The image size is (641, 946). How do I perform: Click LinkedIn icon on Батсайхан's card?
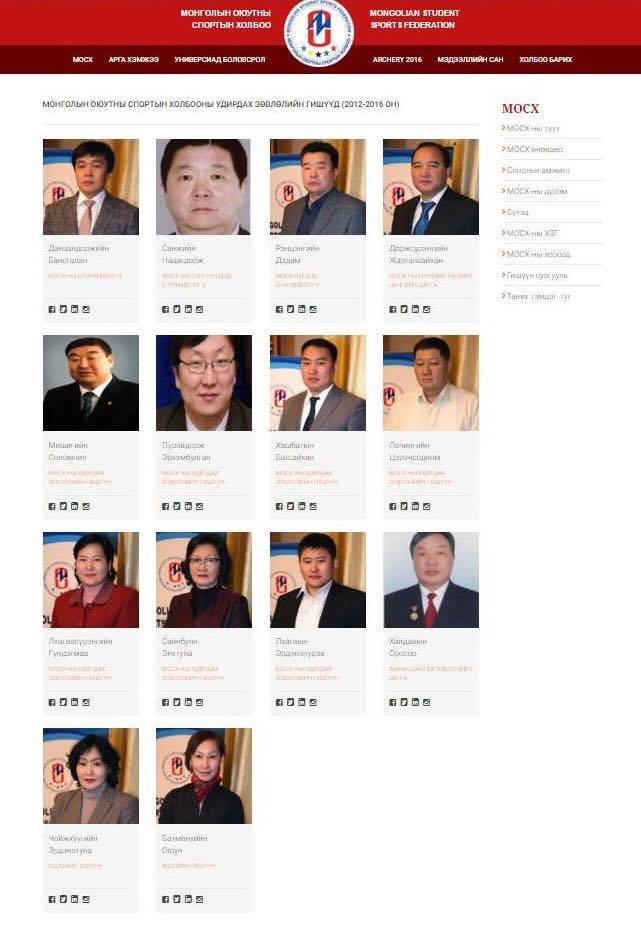click(302, 506)
